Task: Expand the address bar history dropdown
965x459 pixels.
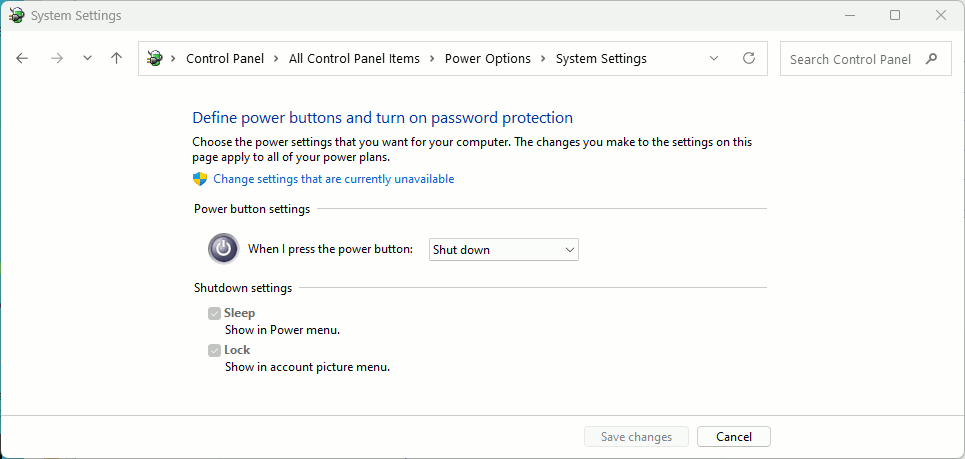Action: point(714,58)
